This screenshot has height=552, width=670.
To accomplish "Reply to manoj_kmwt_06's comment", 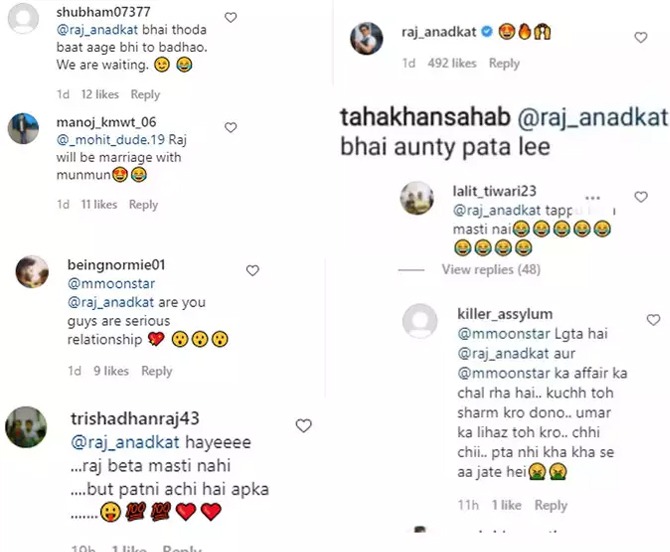I will [x=144, y=205].
